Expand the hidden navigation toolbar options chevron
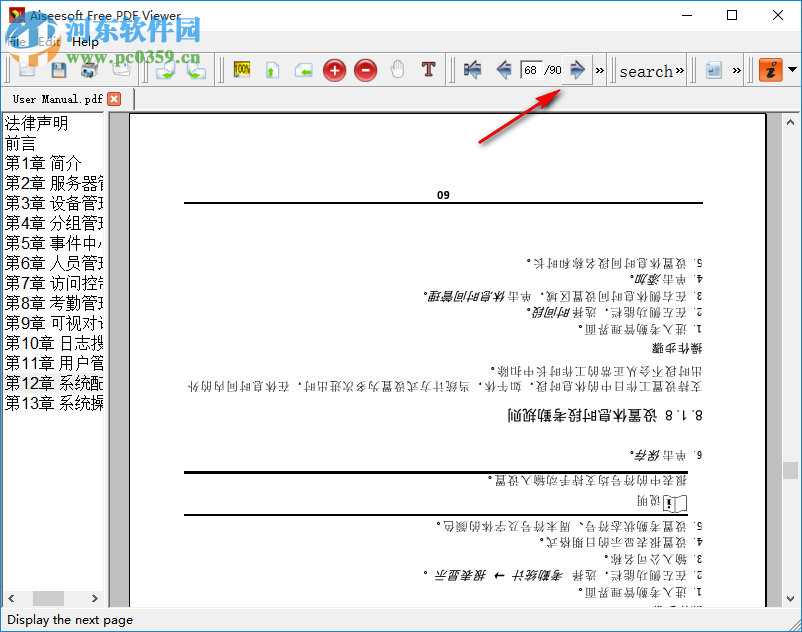 point(598,70)
